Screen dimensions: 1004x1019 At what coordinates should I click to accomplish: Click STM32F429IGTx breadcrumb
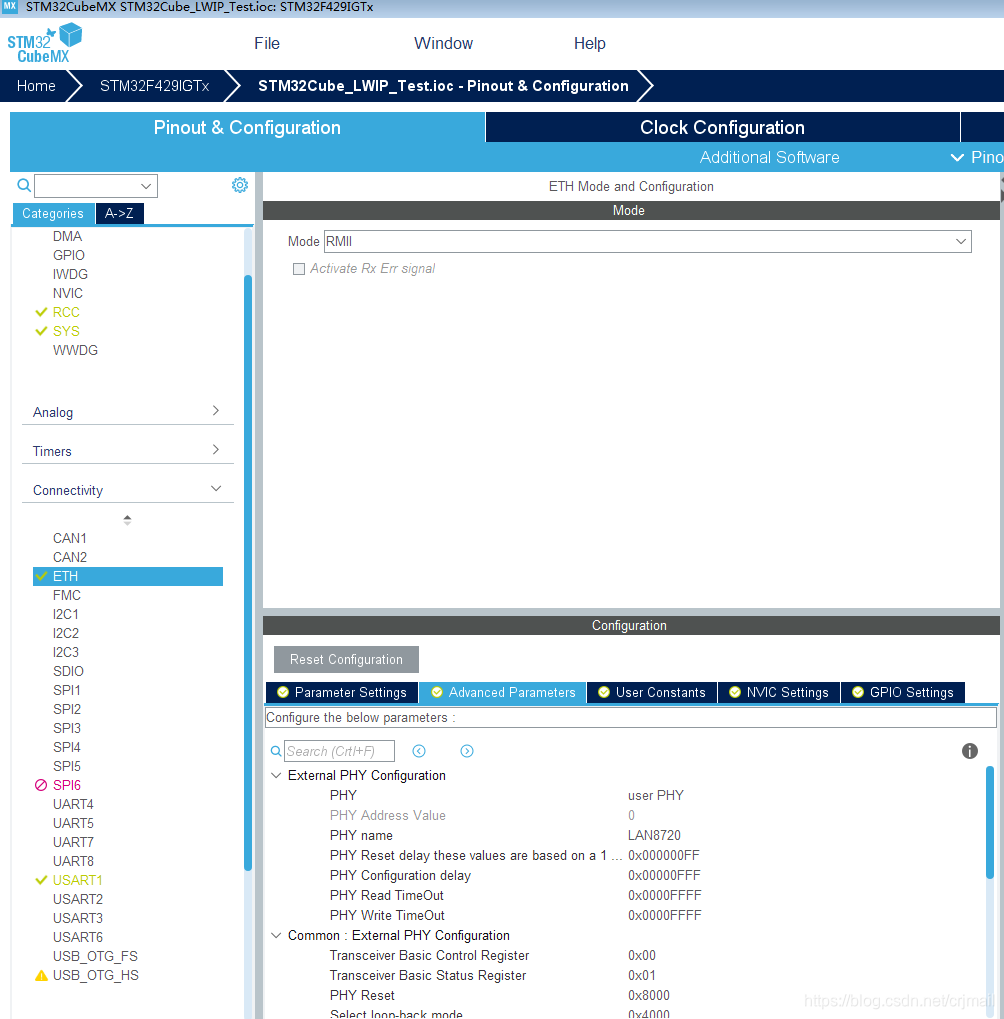point(155,86)
